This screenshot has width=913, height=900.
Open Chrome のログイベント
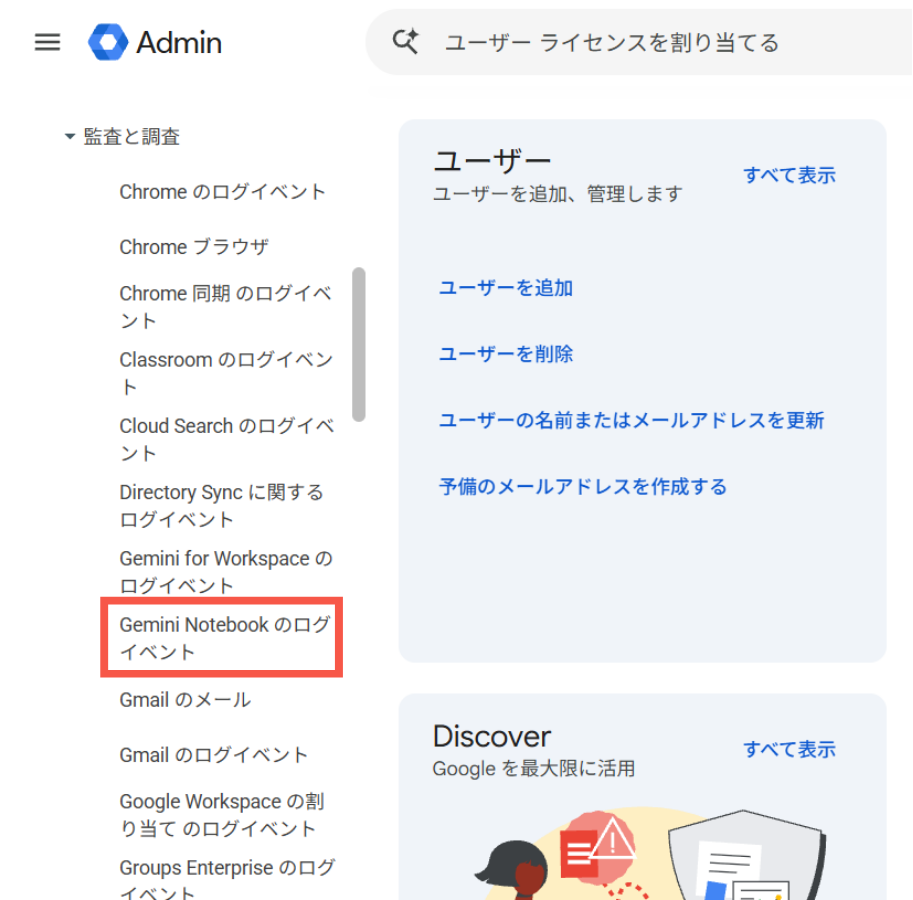(x=222, y=192)
